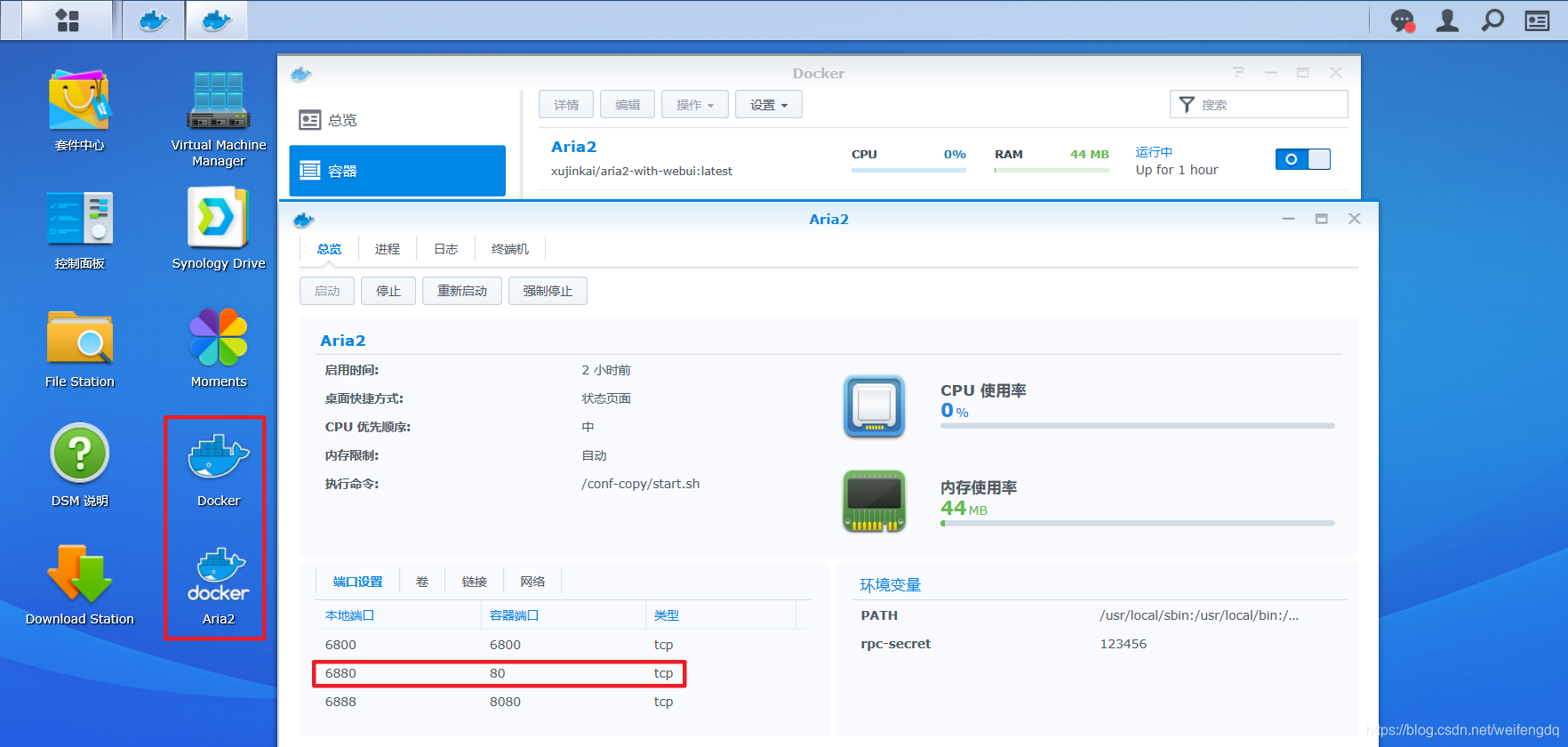1568x747 pixels.
Task: Click the 运行中 status link
Action: tap(1154, 152)
